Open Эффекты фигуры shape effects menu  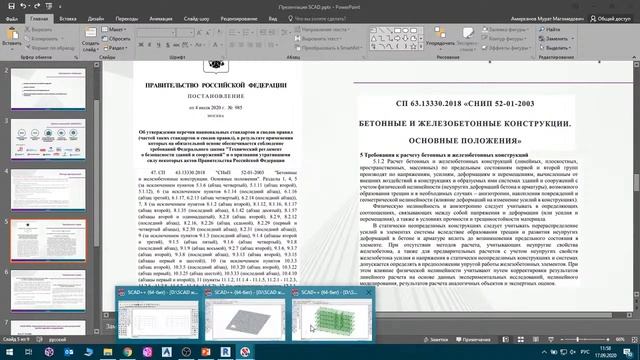[506, 48]
